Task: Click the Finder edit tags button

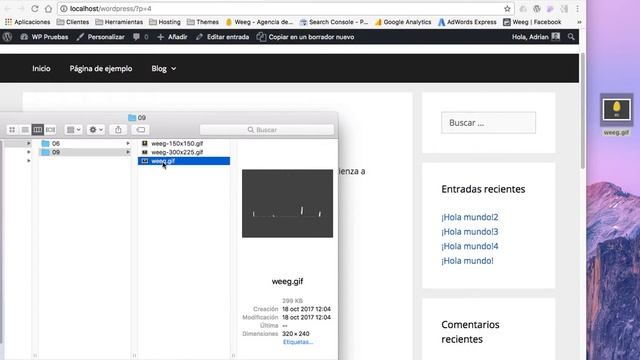Action: coord(141,130)
